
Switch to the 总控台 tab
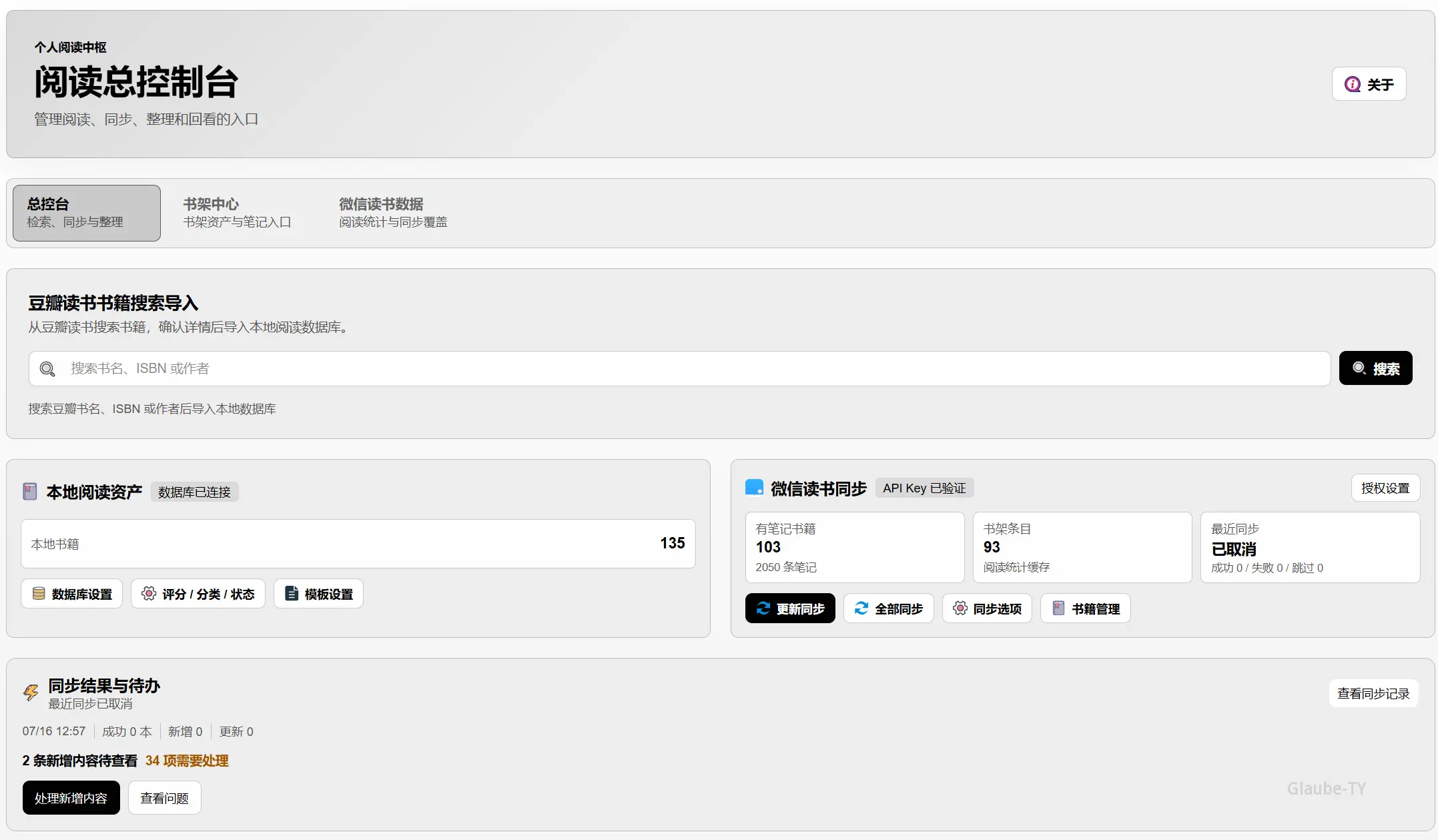click(87, 213)
